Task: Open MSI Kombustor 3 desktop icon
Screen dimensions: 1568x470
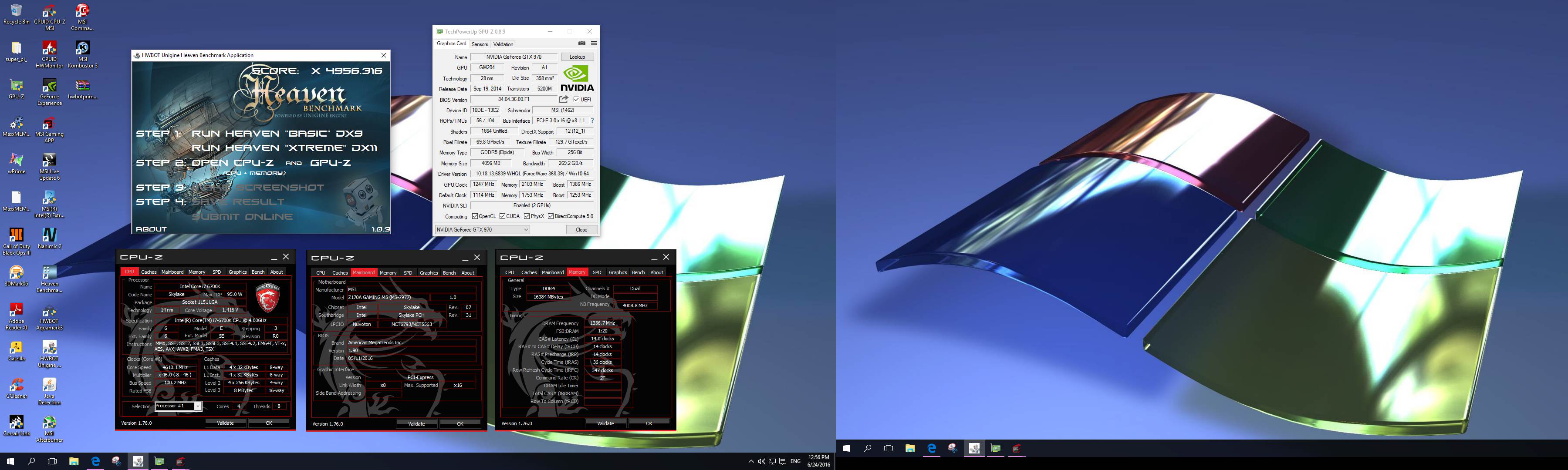Action: coord(82,55)
